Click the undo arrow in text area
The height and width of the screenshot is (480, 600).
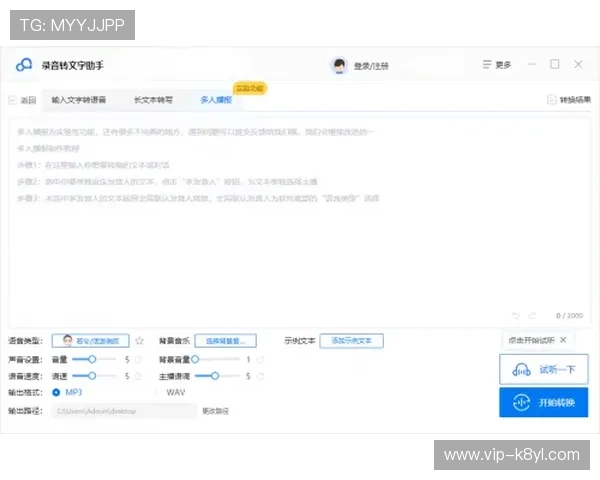click(x=516, y=316)
